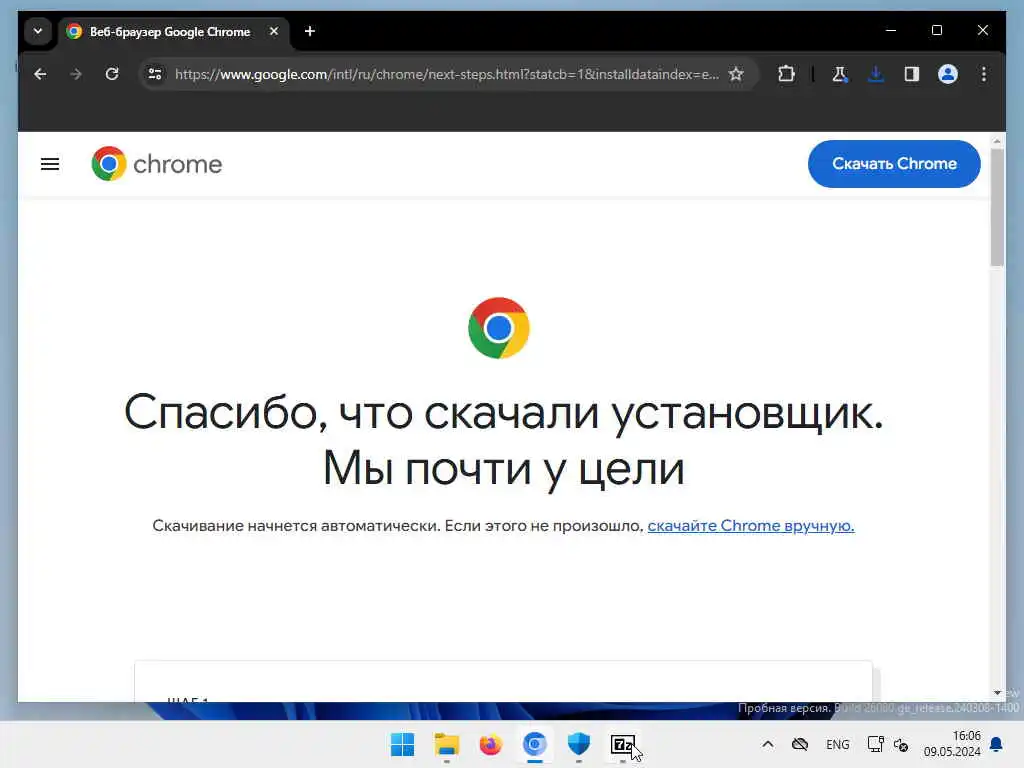Open the profile avatar menu
Viewport: 1024px width, 768px height.
[x=948, y=74]
